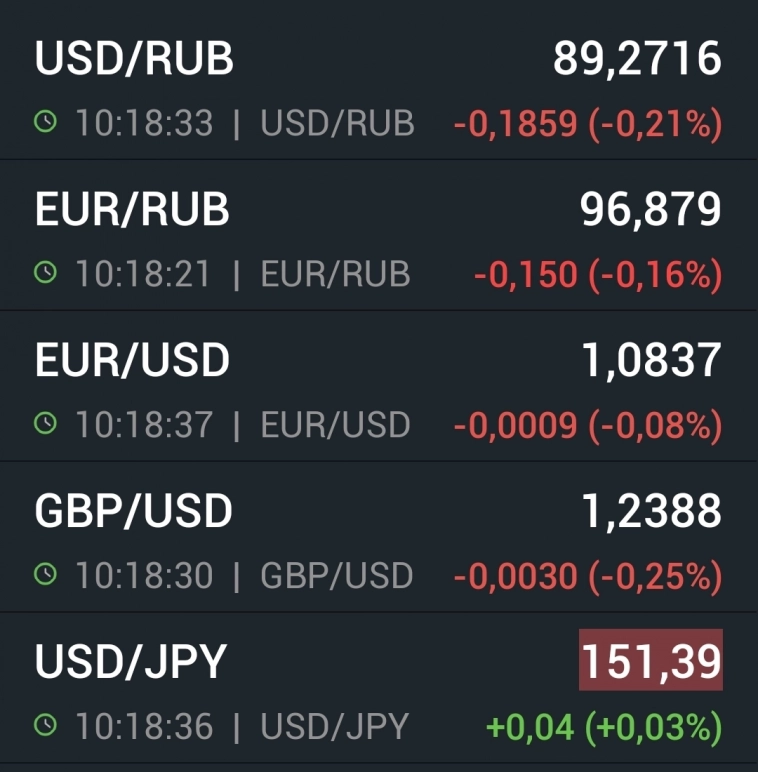Open the GBP/USD quote row
758x772 pixels.
coord(133,512)
